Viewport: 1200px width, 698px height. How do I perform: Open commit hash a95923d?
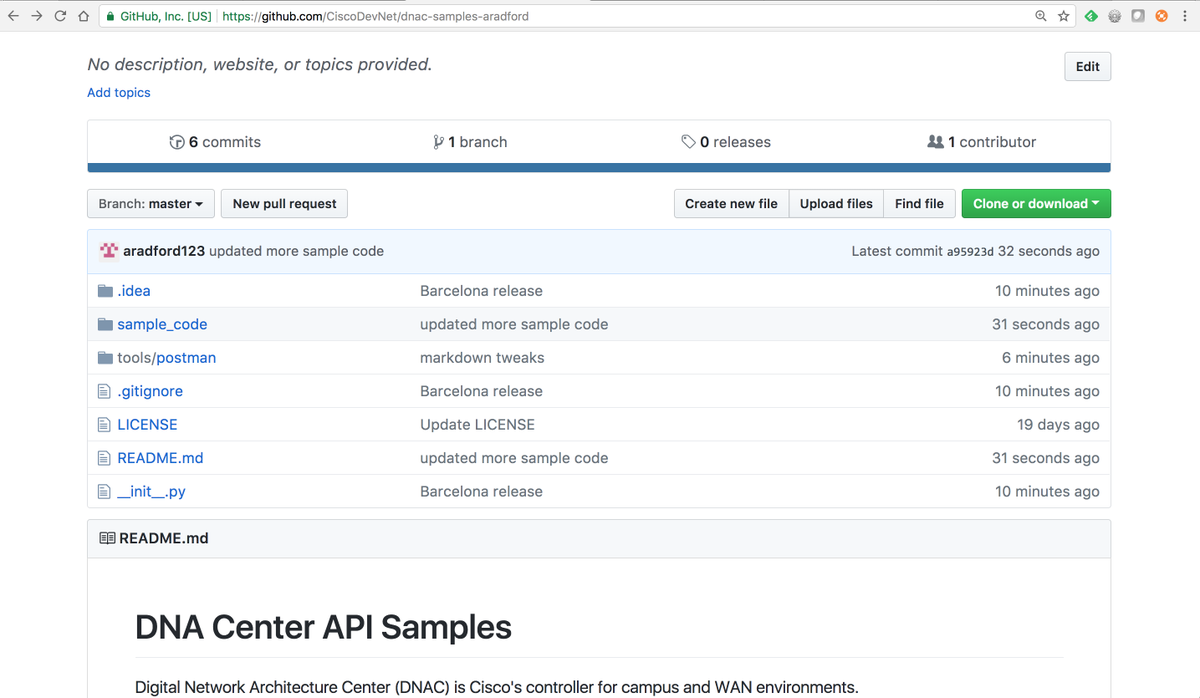tap(970, 252)
